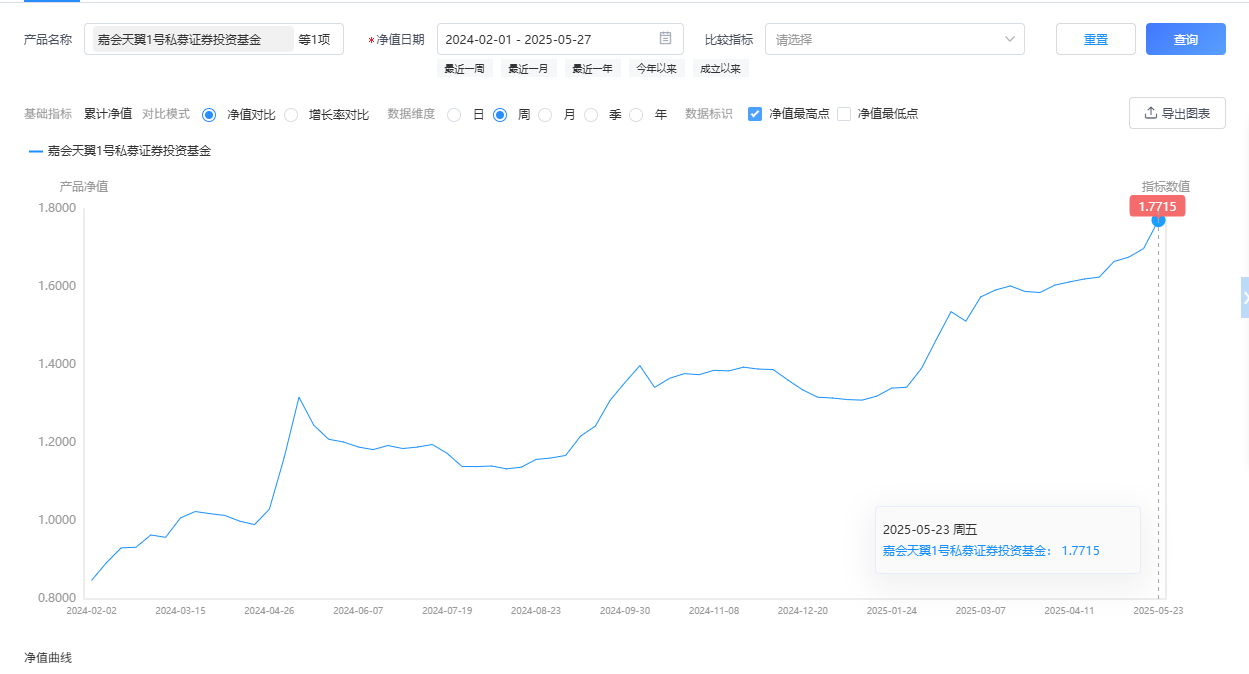Image resolution: width=1249 pixels, height=674 pixels.
Task: Click the blue legend line for 嘉会天翼1号
Action: tap(36, 152)
